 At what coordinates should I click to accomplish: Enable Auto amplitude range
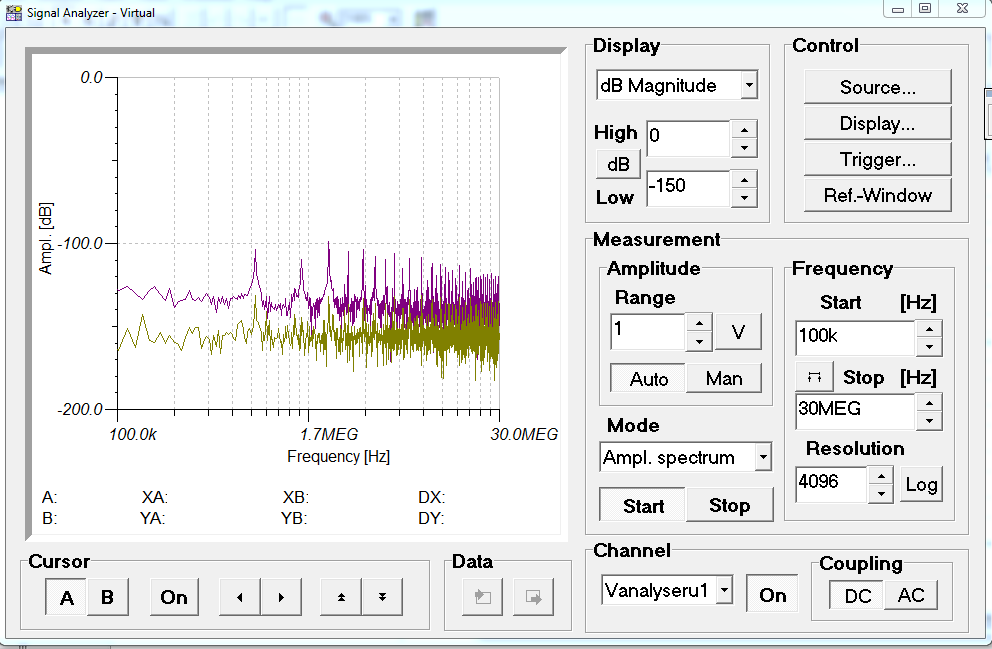(646, 378)
